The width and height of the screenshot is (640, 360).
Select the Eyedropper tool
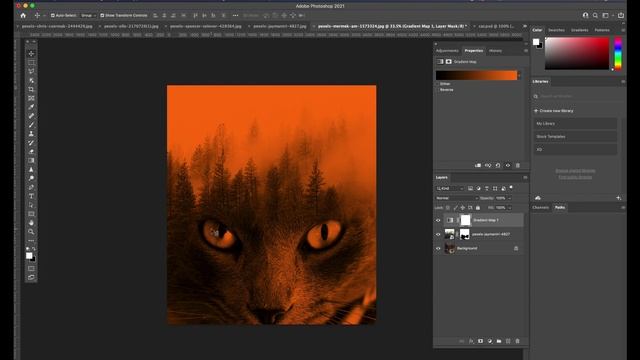[31, 107]
